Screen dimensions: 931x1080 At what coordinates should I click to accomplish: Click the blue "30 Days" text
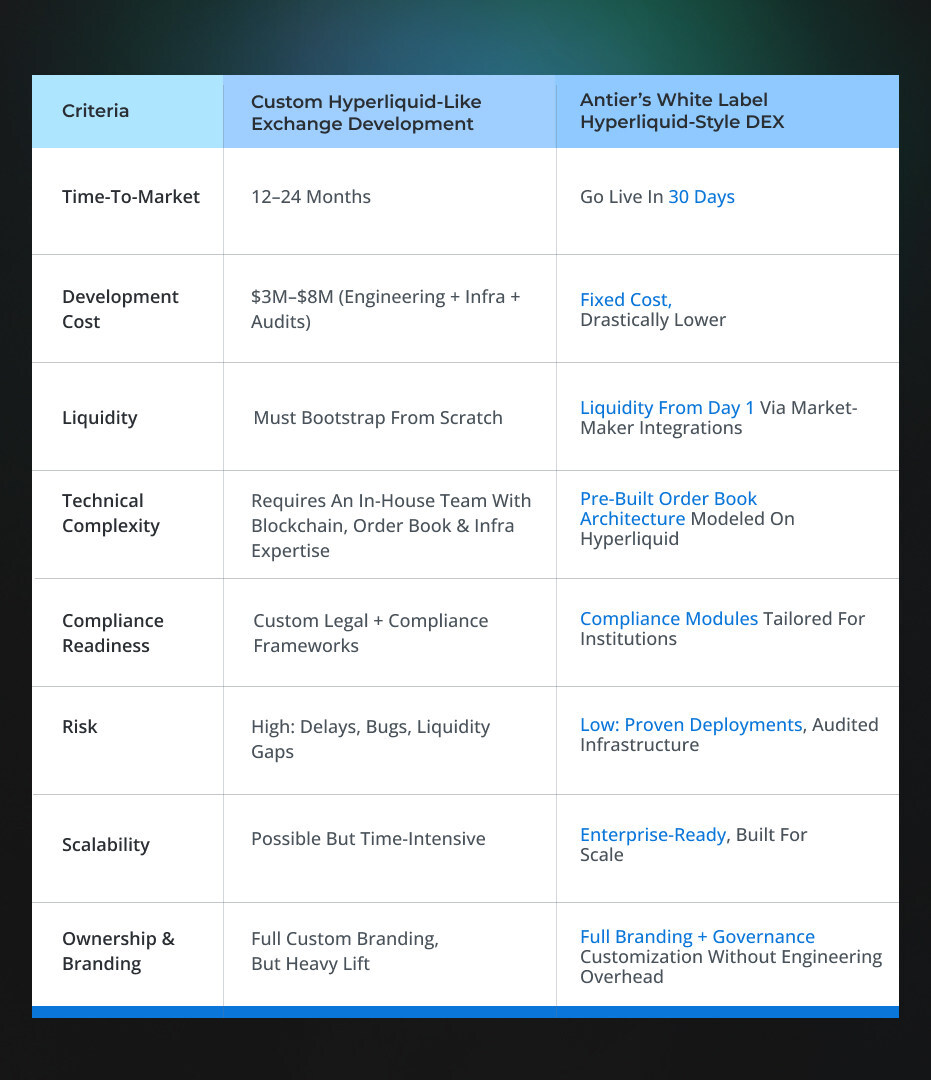(x=701, y=197)
